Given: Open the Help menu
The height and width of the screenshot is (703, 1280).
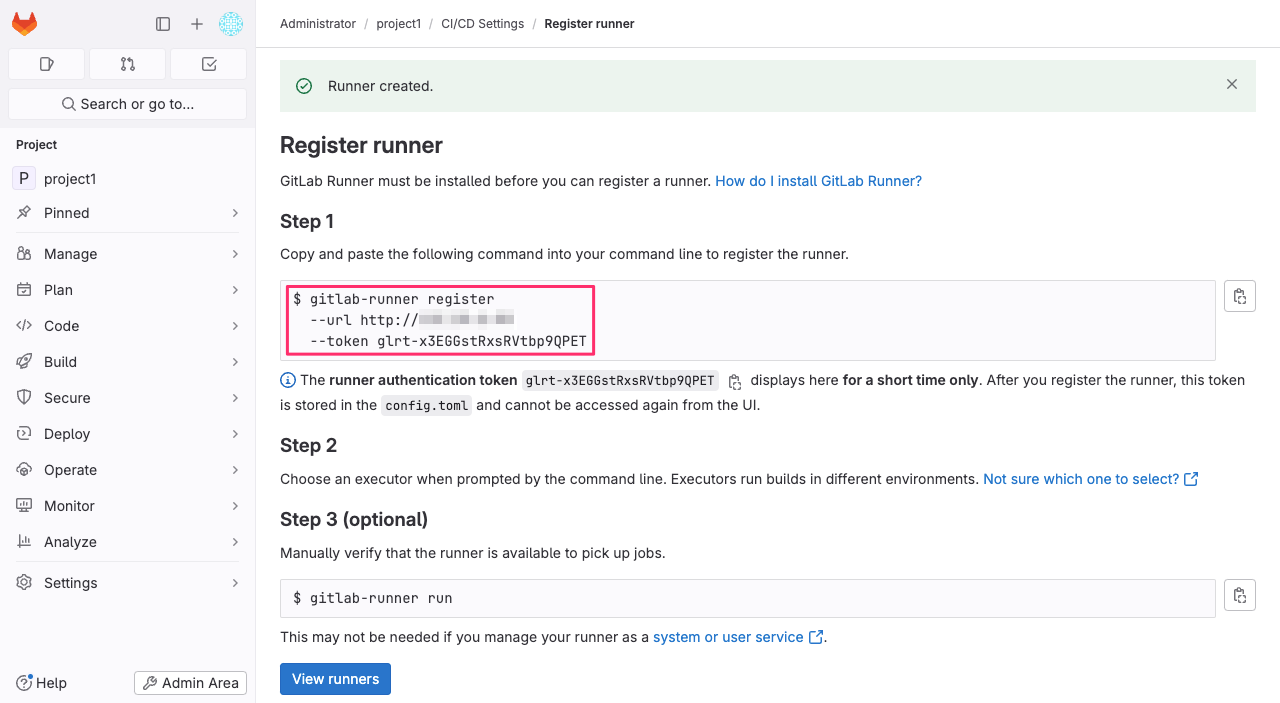Looking at the screenshot, I should pyautogui.click(x=42, y=683).
